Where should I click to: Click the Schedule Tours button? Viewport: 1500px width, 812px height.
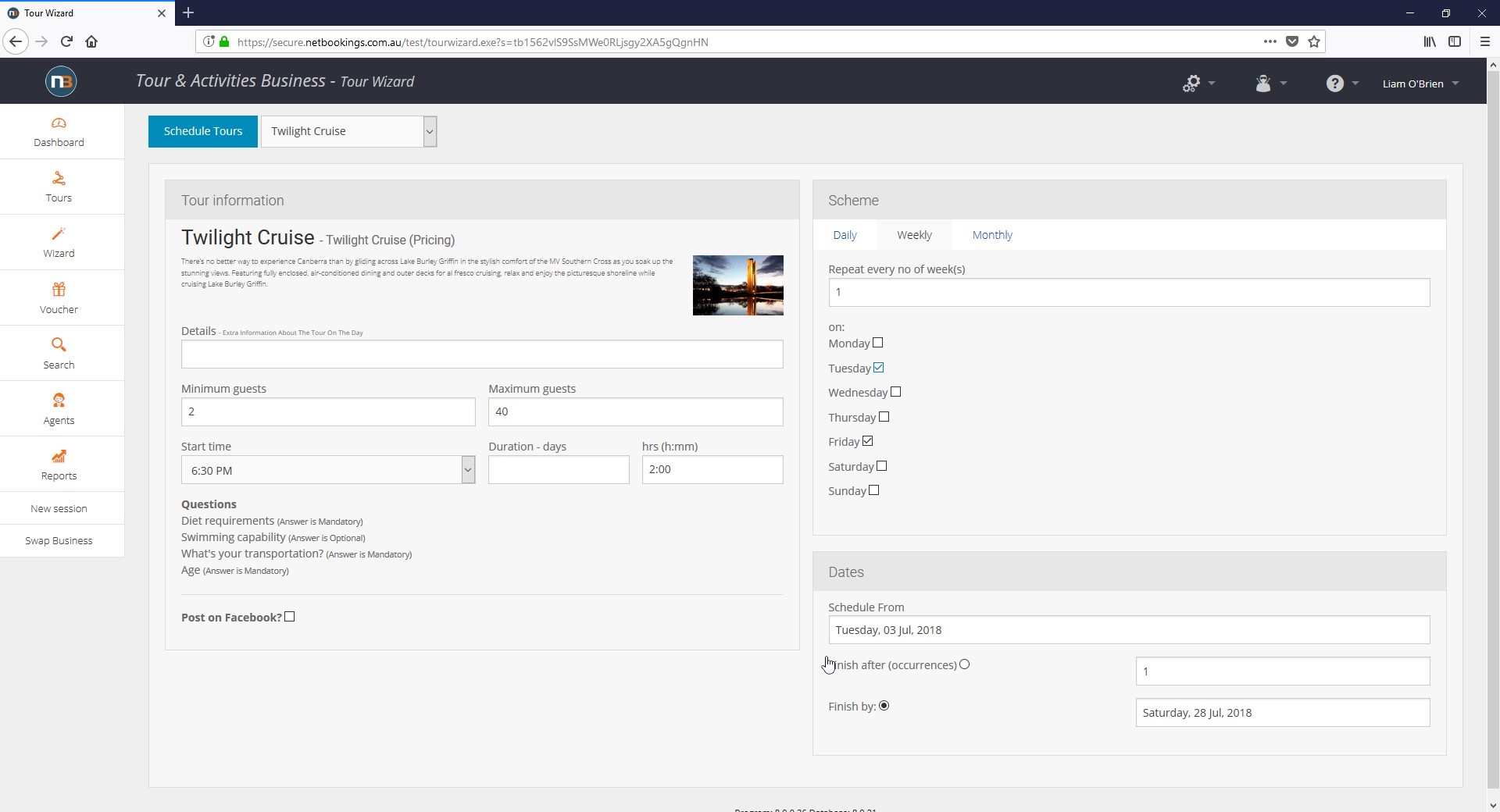click(203, 131)
